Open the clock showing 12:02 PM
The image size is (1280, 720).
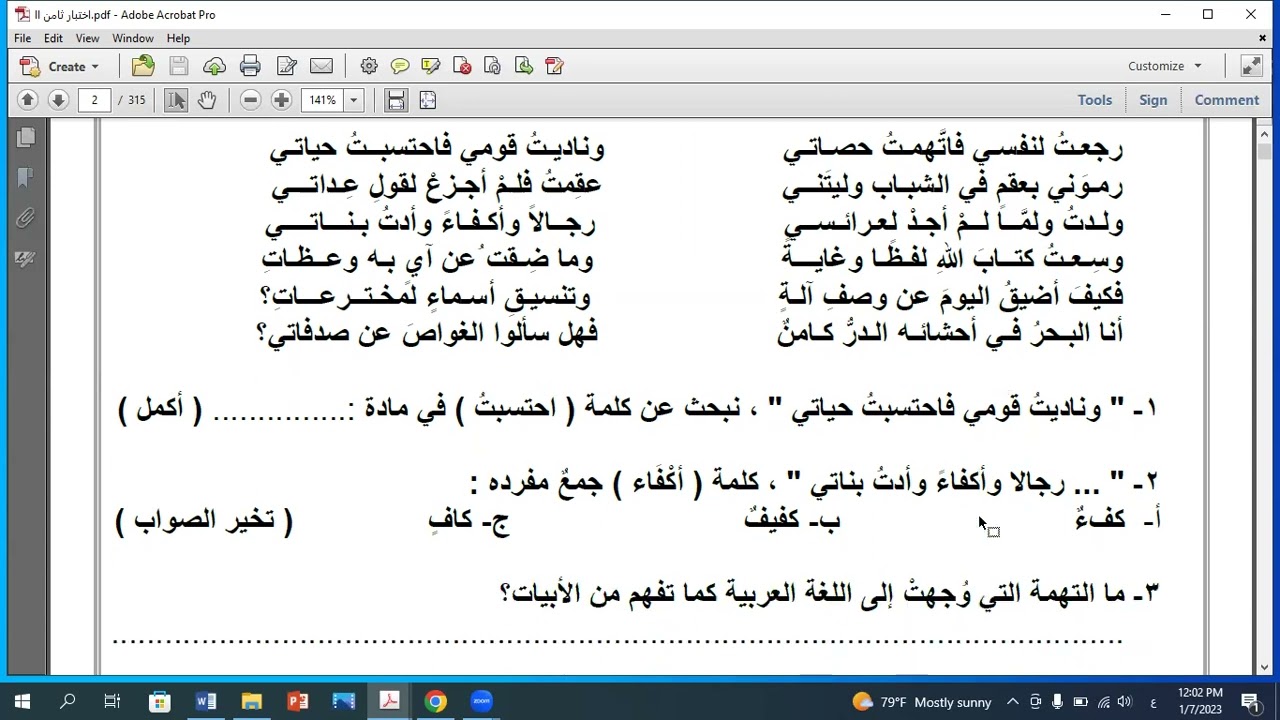[1200, 702]
